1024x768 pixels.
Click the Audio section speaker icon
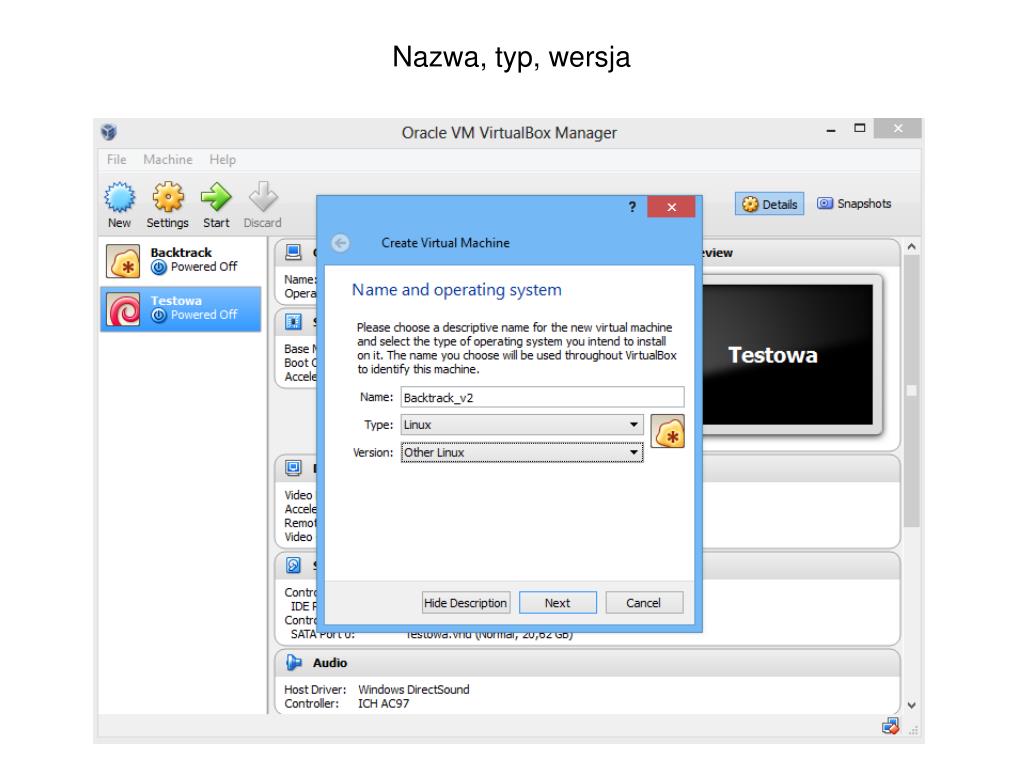tap(294, 663)
